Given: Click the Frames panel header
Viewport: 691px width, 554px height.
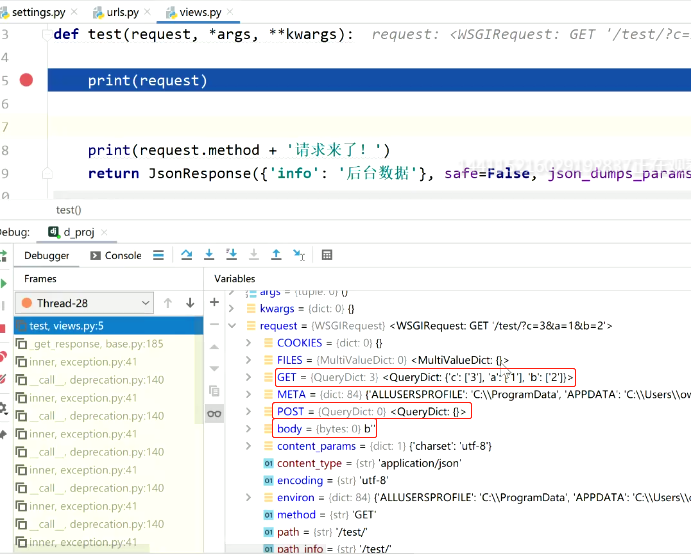Looking at the screenshot, I should point(40,279).
